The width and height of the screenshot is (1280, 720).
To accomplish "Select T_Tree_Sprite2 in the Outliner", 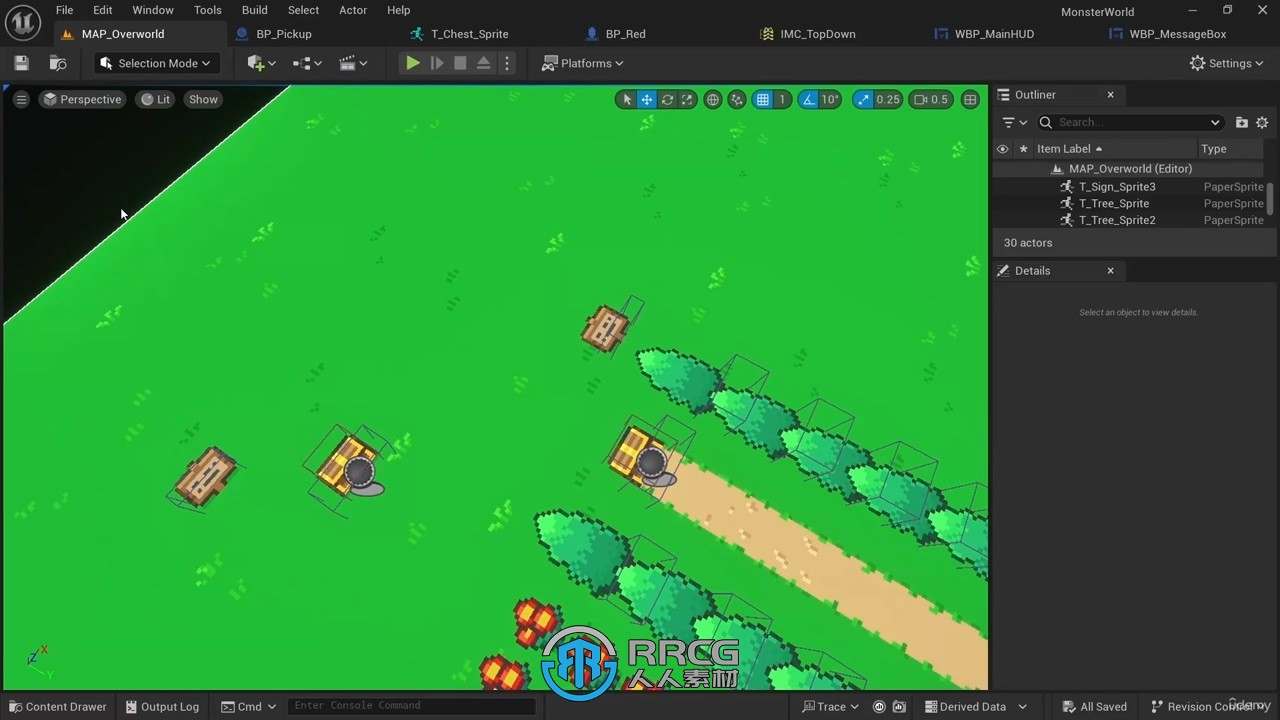I will tap(1117, 220).
